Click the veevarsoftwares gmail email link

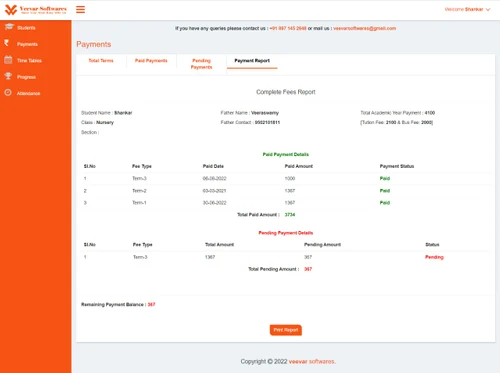pos(365,28)
